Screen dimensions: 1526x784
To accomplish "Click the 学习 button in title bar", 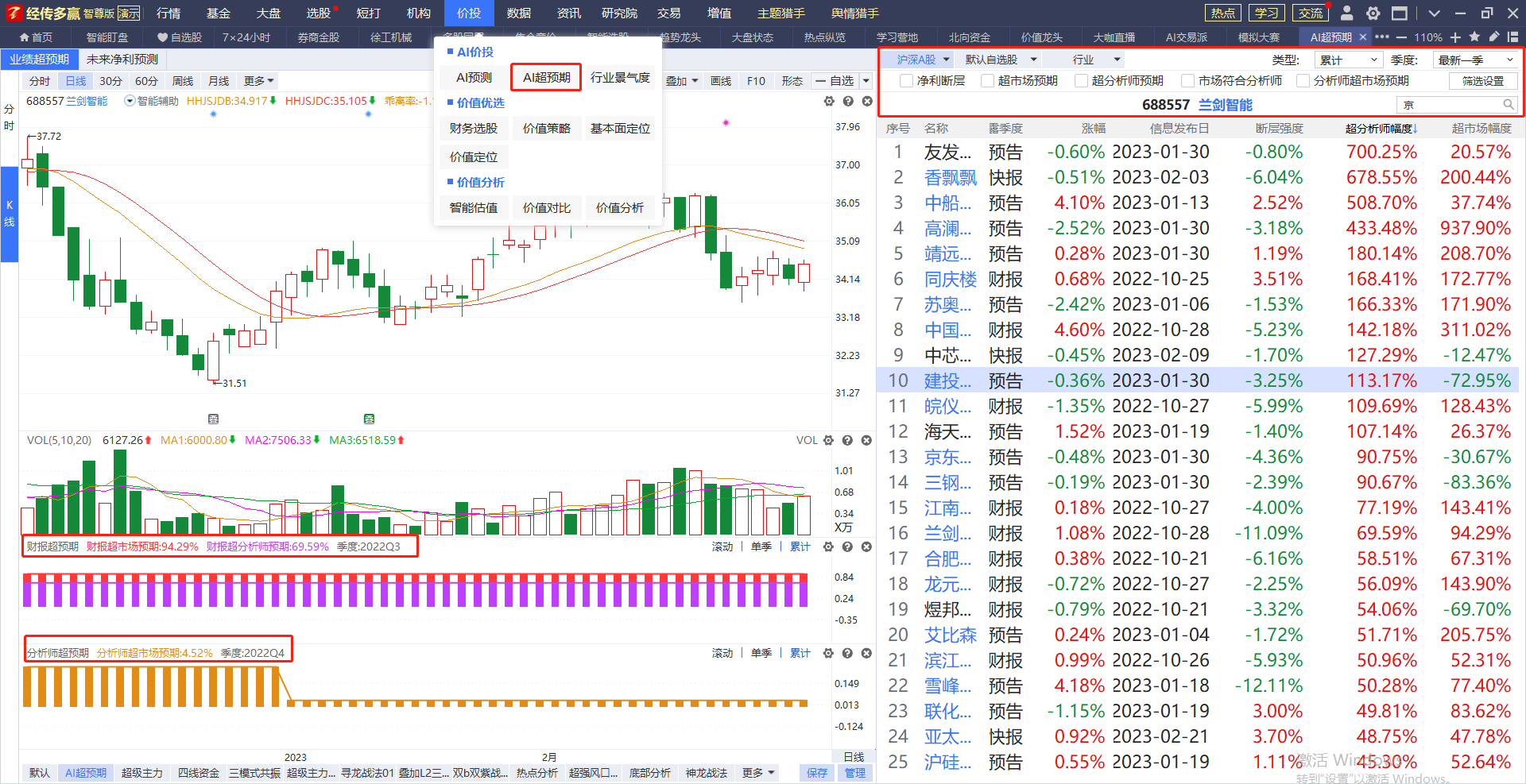I will [x=1266, y=13].
